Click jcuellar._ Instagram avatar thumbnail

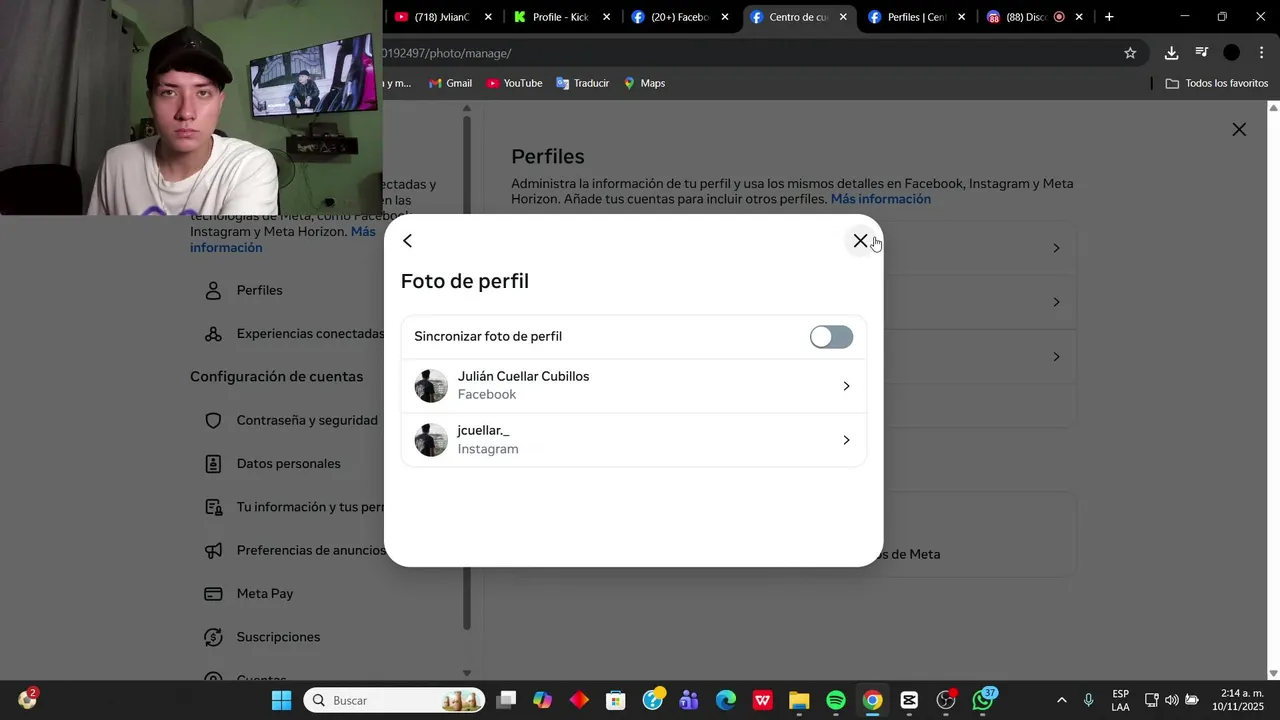[x=431, y=440]
